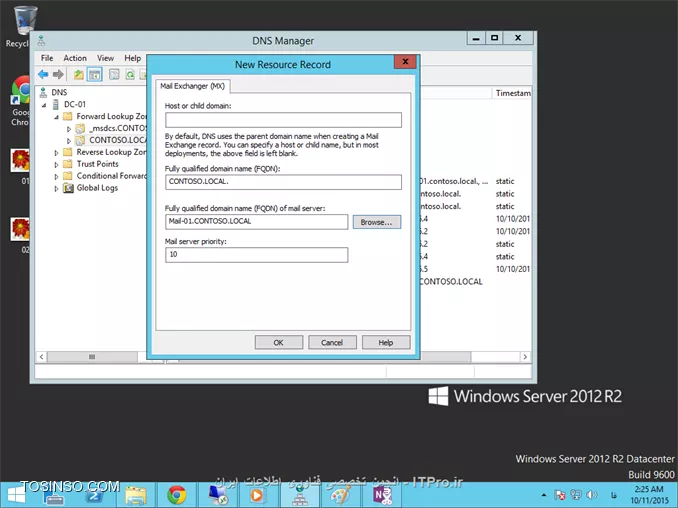Expand the Global Logs node
Screen dimensions: 678x508
(x=56, y=189)
